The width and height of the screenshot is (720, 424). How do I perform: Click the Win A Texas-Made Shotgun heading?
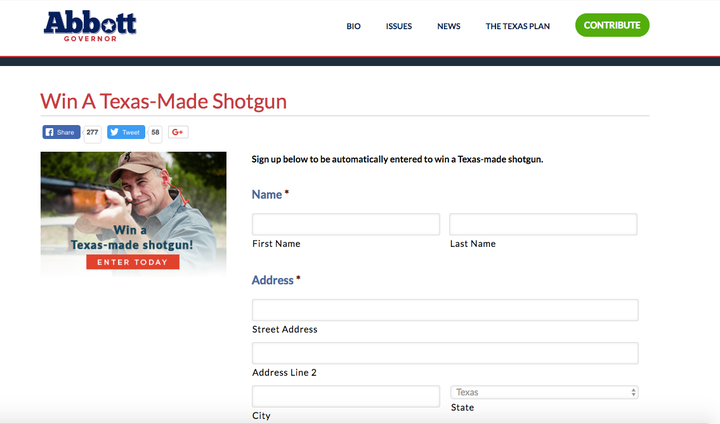(x=163, y=101)
